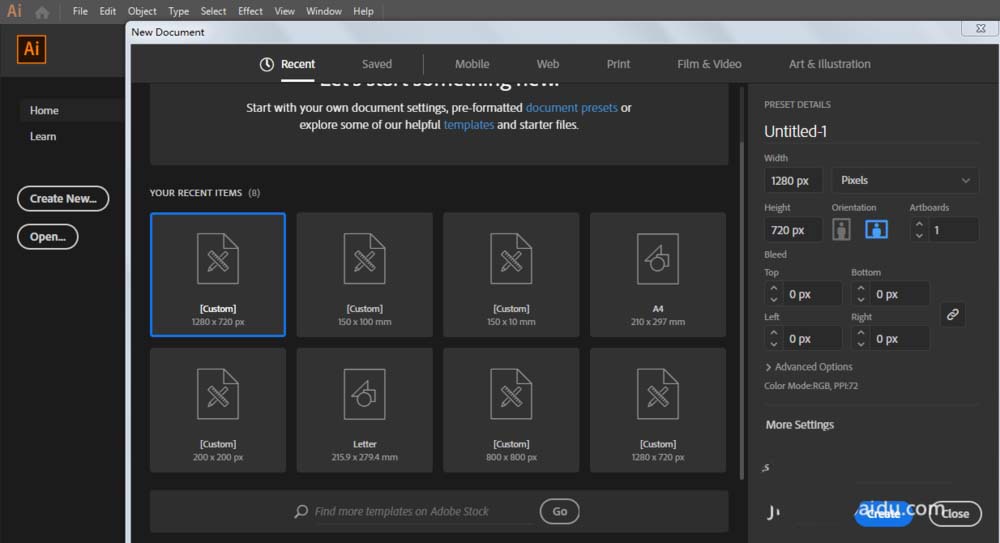Switch to the Saved tab
1000x543 pixels.
click(x=376, y=64)
